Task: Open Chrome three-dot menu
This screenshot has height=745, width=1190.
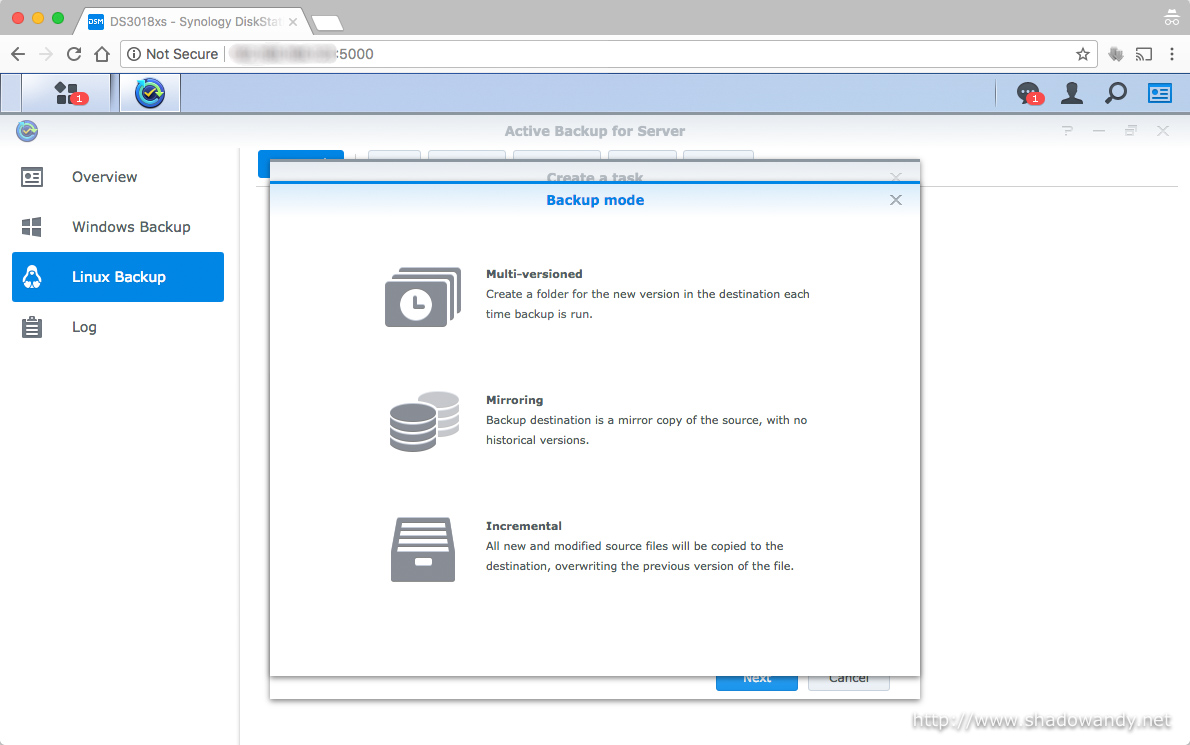Action: tap(1172, 54)
